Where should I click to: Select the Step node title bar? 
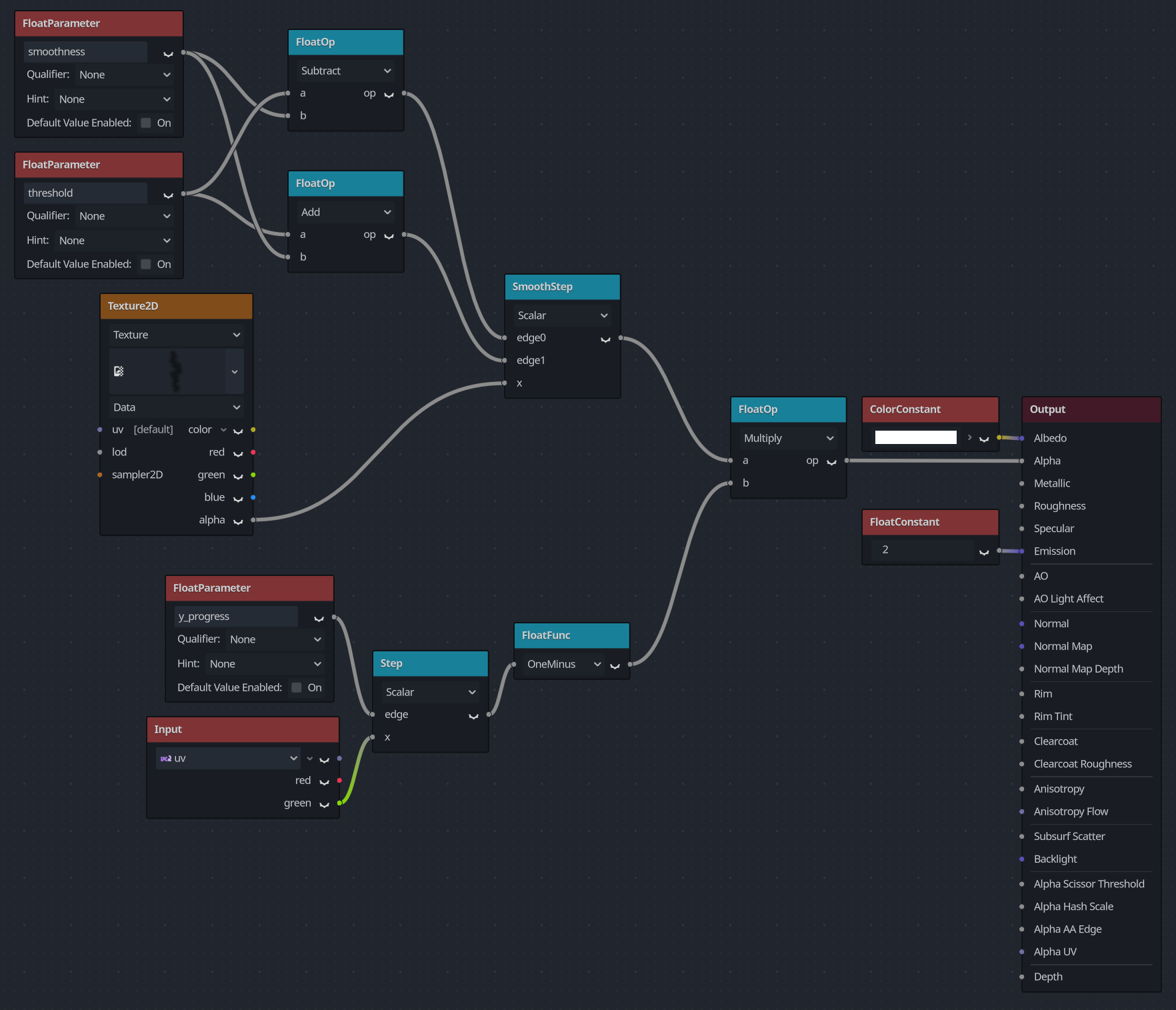[x=431, y=663]
